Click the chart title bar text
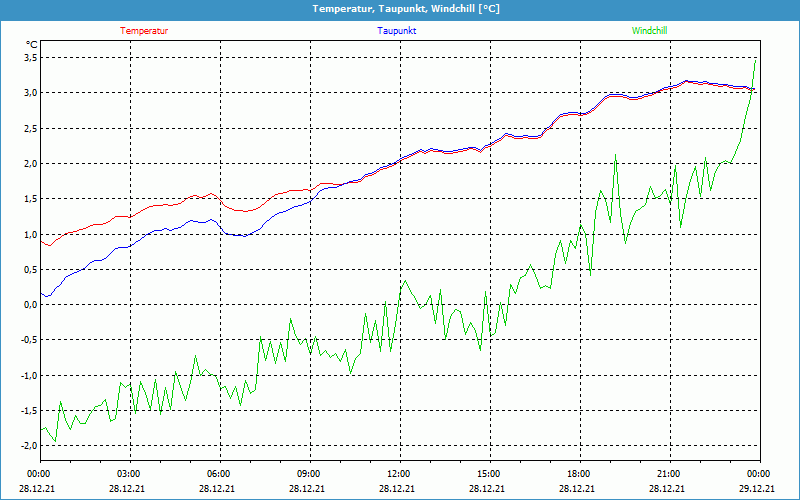Image resolution: width=800 pixels, height=500 pixels. coord(406,9)
